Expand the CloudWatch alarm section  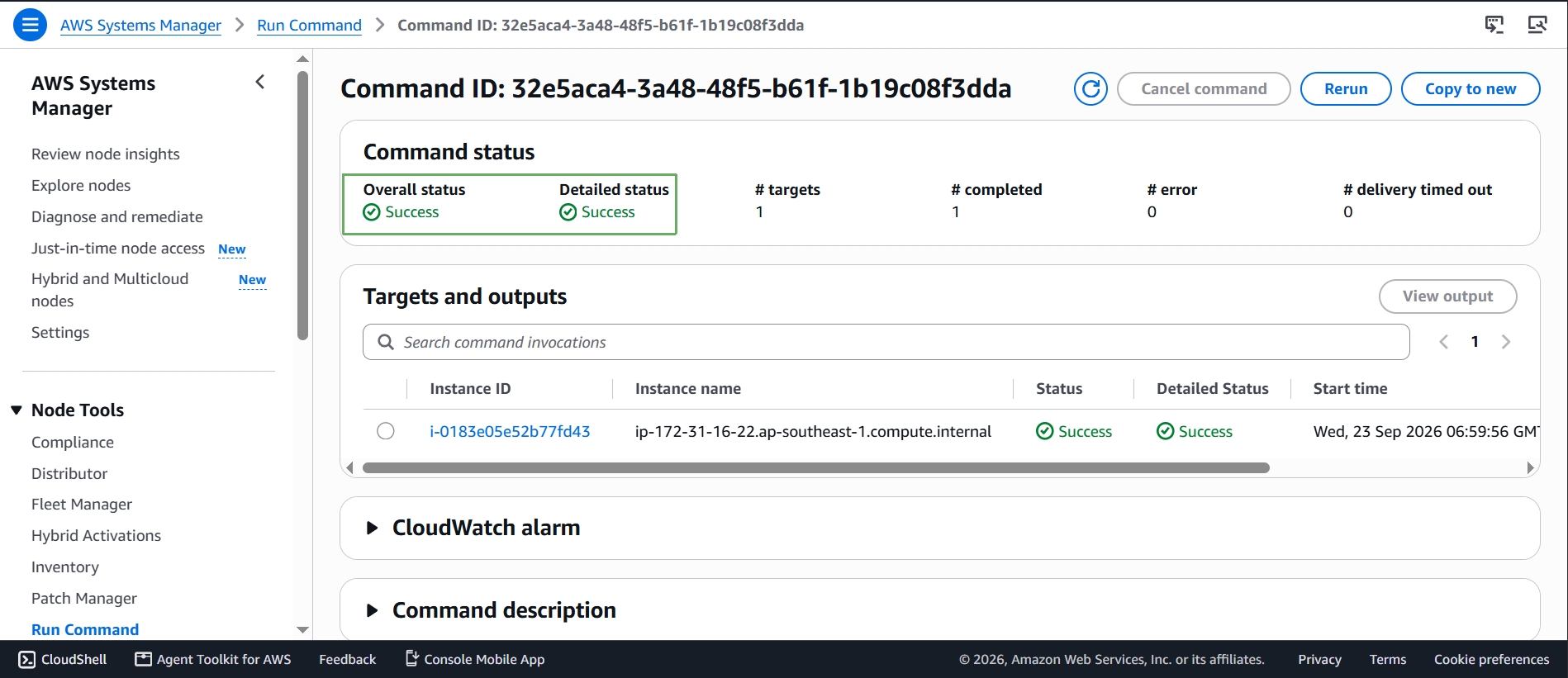tap(372, 528)
